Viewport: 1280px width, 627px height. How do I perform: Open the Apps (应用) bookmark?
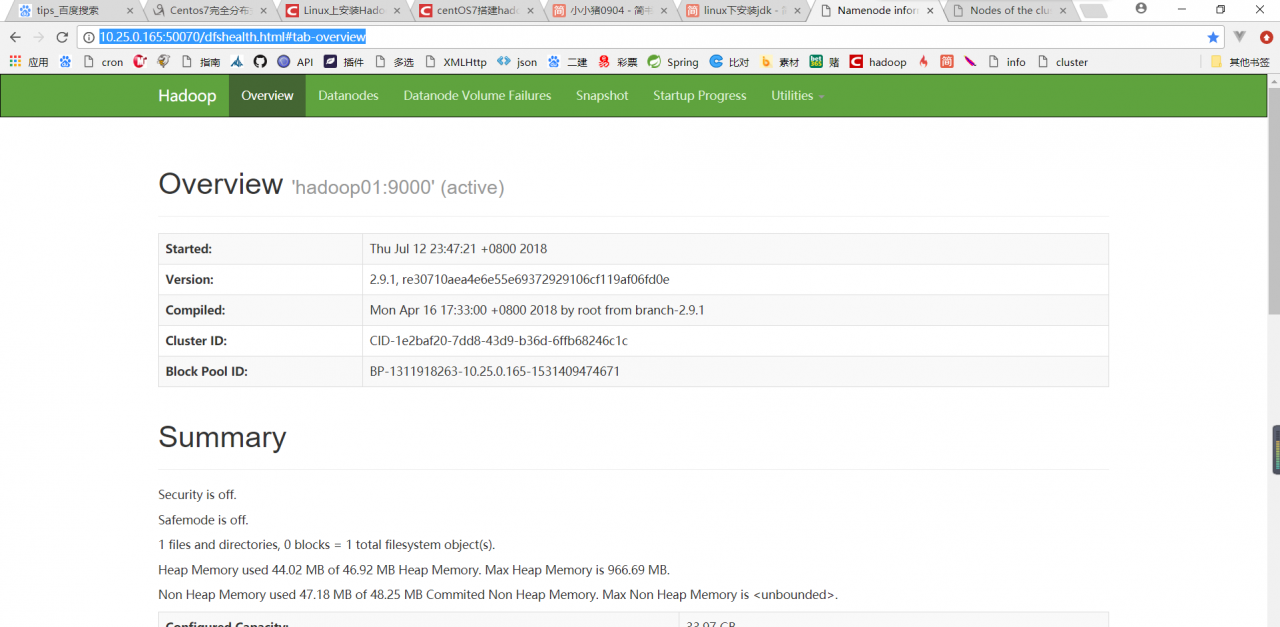pyautogui.click(x=29, y=62)
